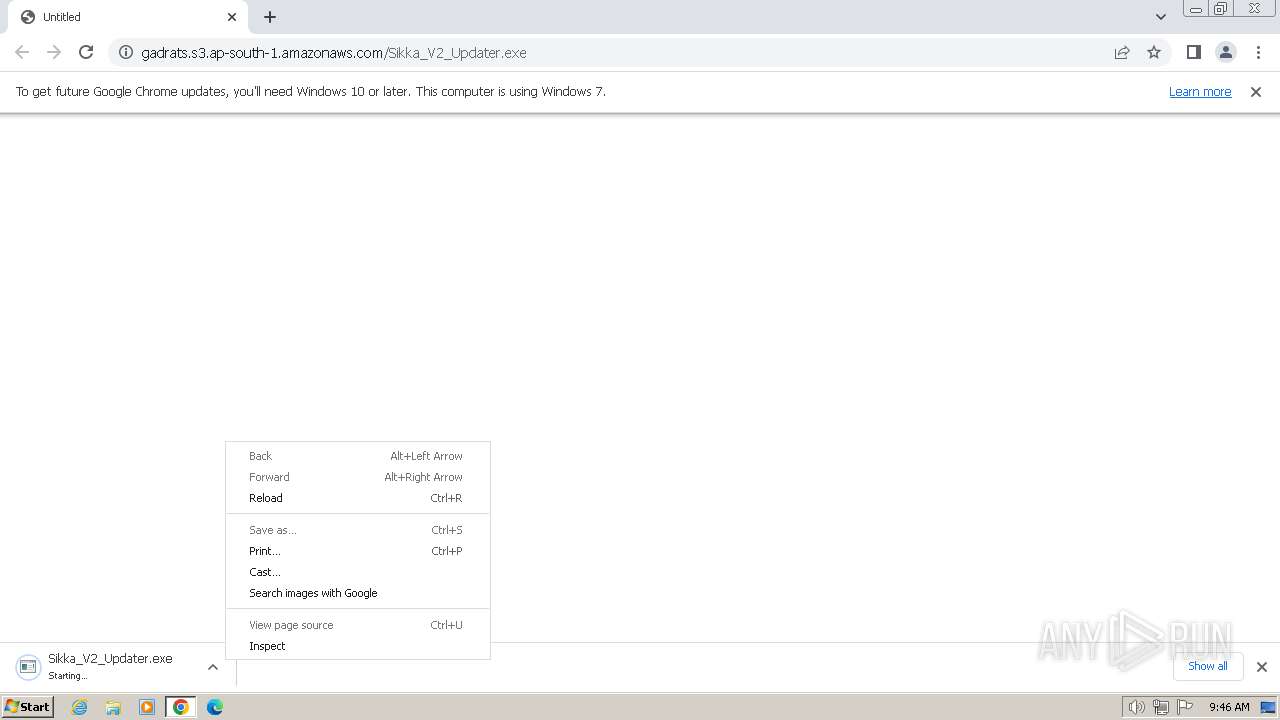Click the browser back arrow
The width and height of the screenshot is (1280, 720).
coord(22,52)
